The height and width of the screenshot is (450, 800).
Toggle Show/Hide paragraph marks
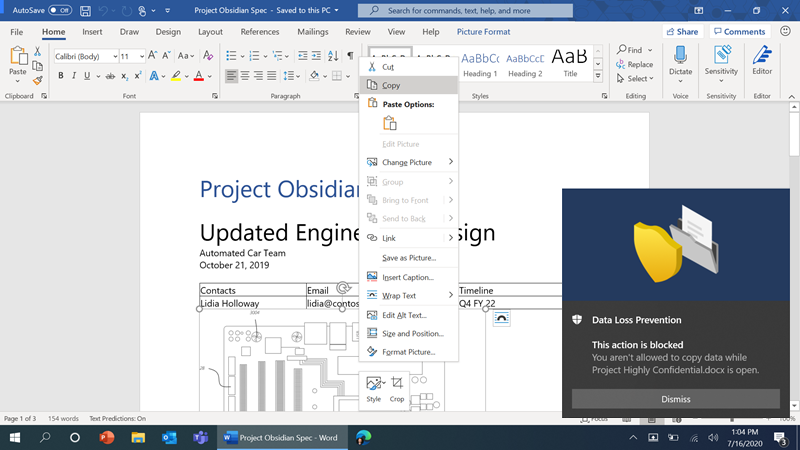click(350, 56)
